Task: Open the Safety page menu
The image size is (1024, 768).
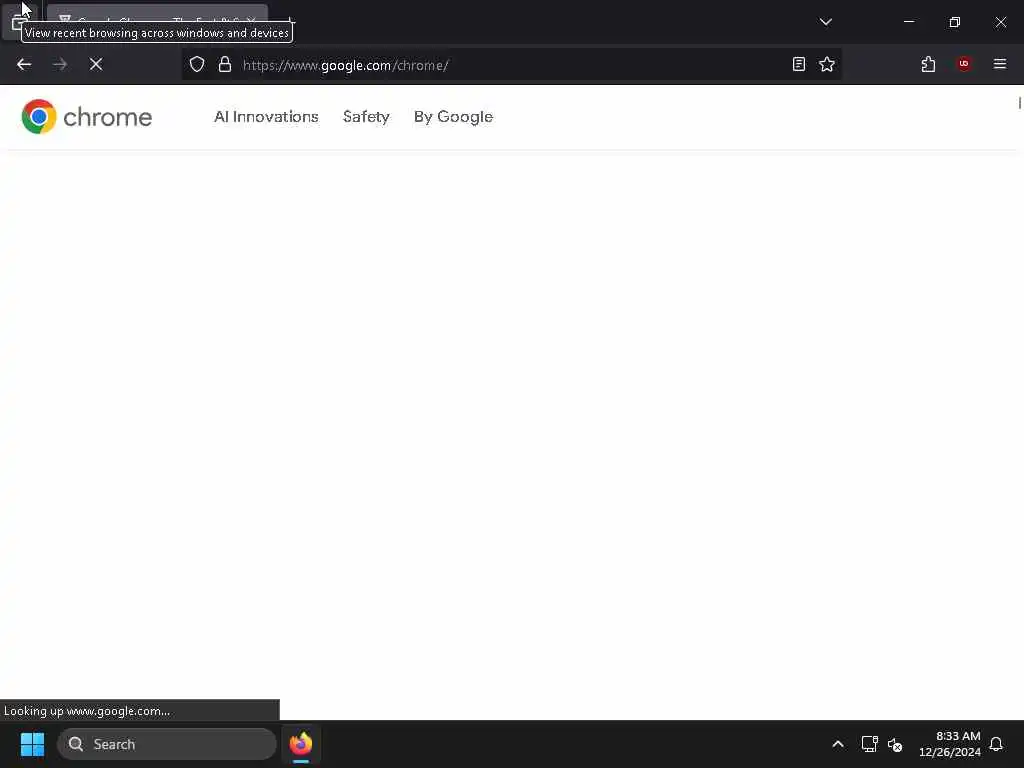Action: coord(366,117)
